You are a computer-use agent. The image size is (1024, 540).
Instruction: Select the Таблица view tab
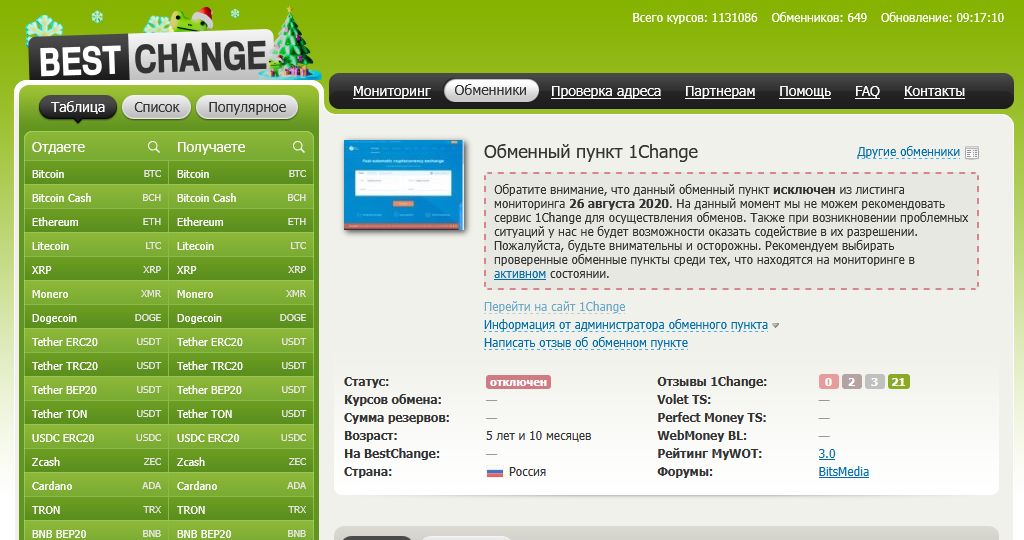coord(78,107)
